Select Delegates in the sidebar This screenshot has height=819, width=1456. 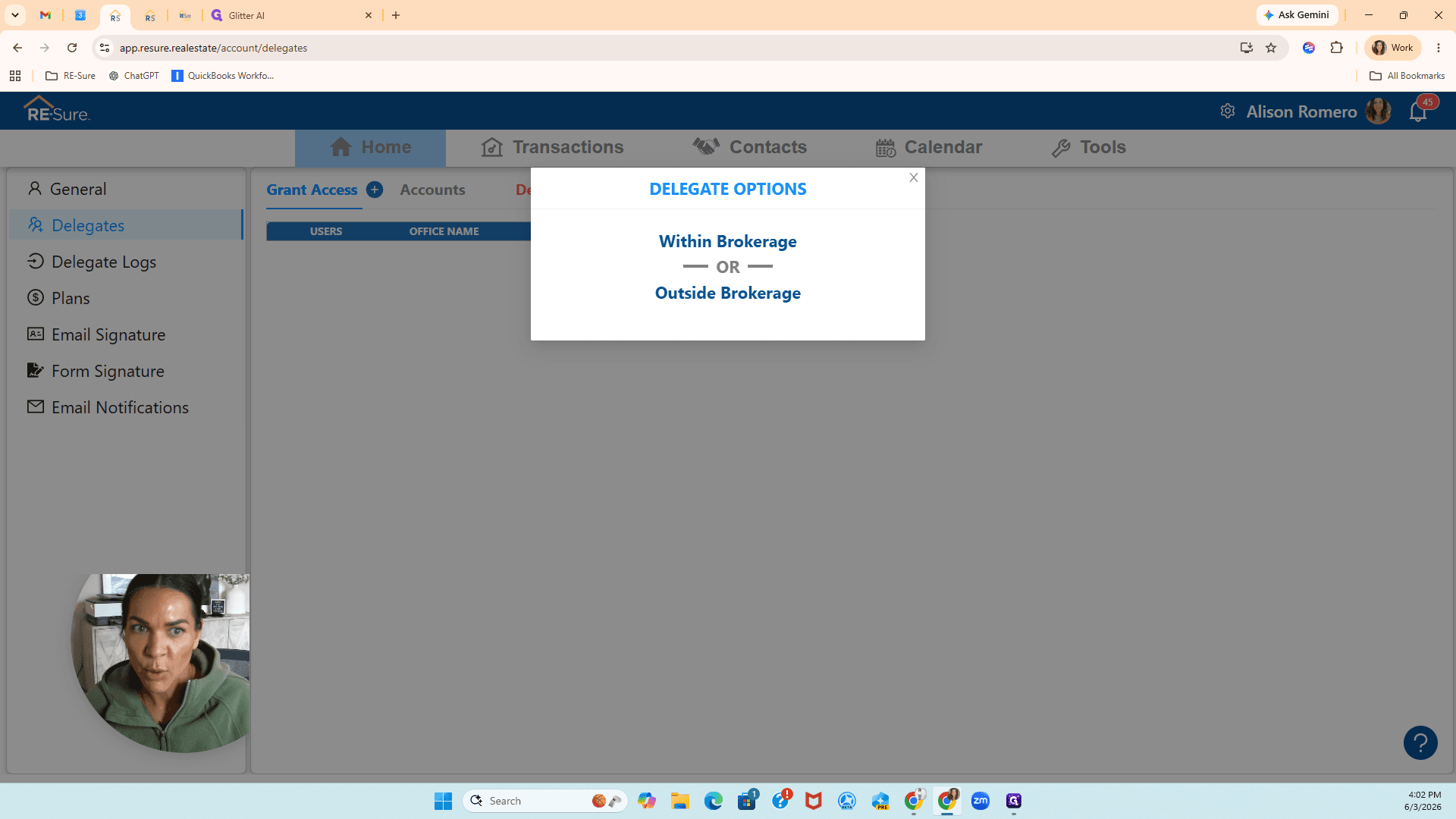[126, 225]
